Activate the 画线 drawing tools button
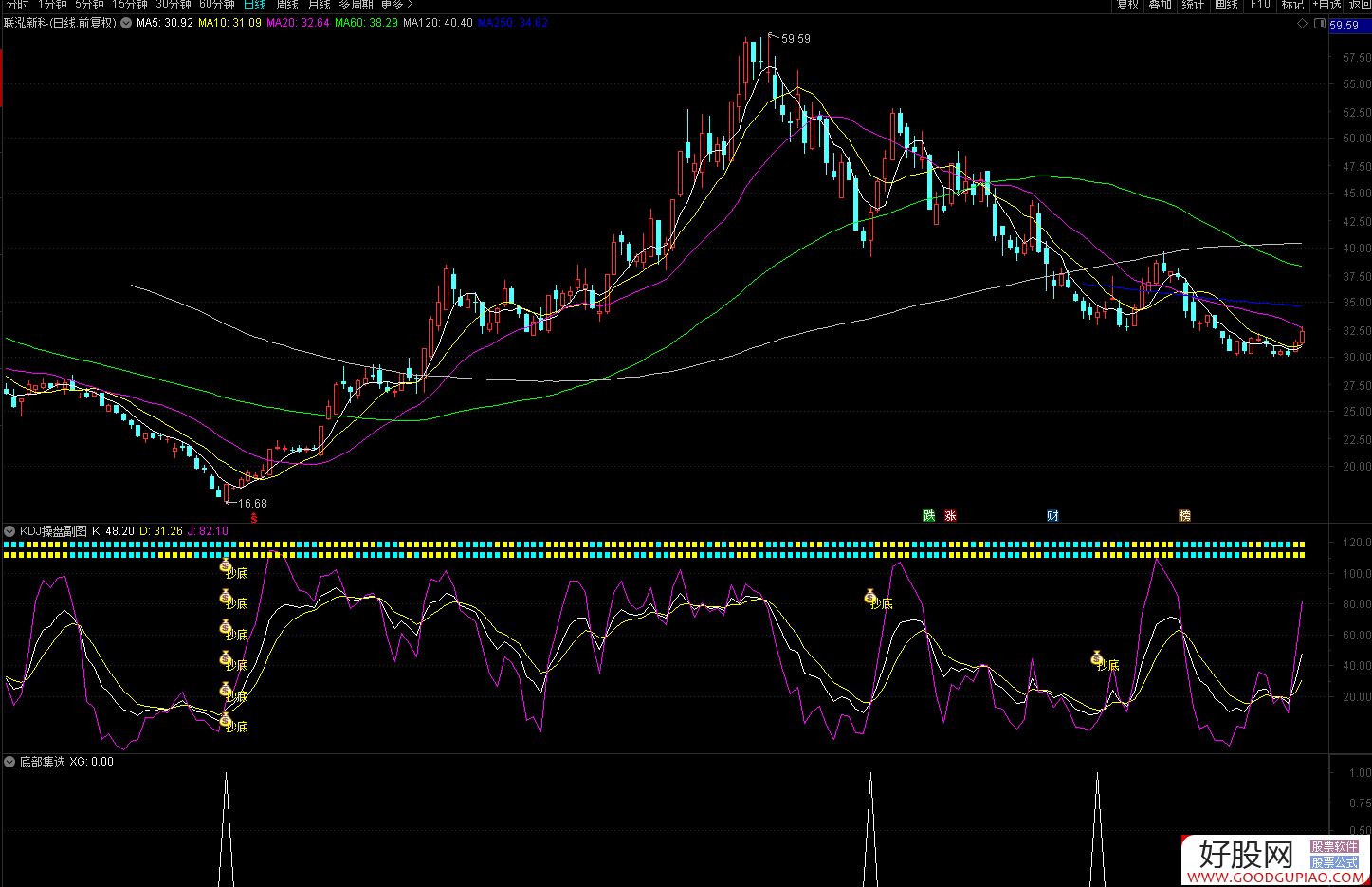Screen dimensions: 1372x887 tap(1226, 5)
